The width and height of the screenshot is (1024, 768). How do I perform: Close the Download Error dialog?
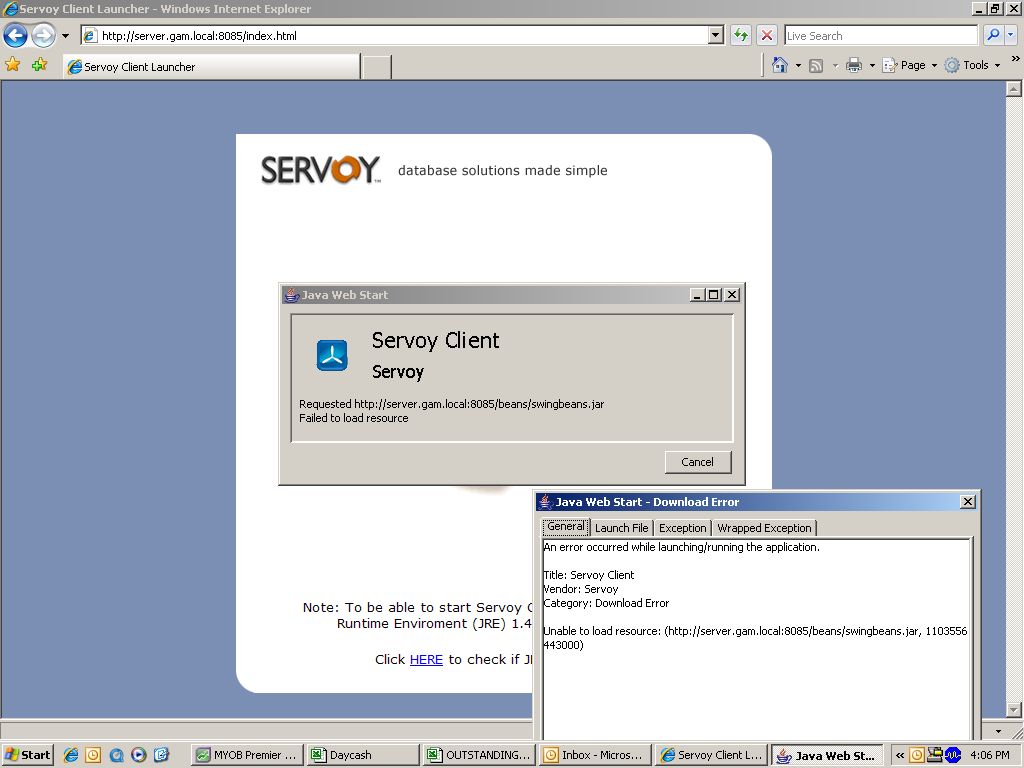[968, 502]
